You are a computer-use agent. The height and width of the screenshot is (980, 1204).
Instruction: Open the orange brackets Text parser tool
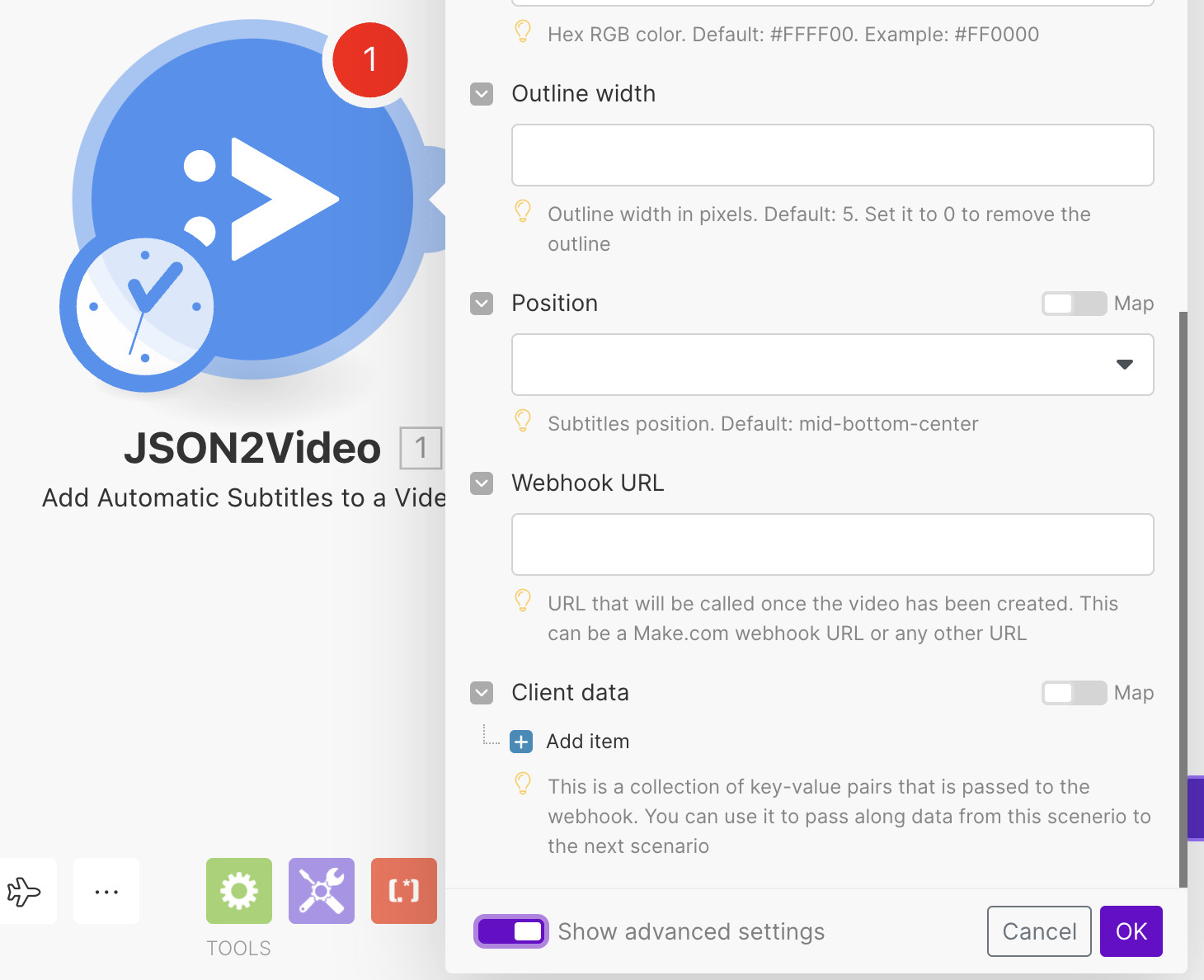(404, 891)
